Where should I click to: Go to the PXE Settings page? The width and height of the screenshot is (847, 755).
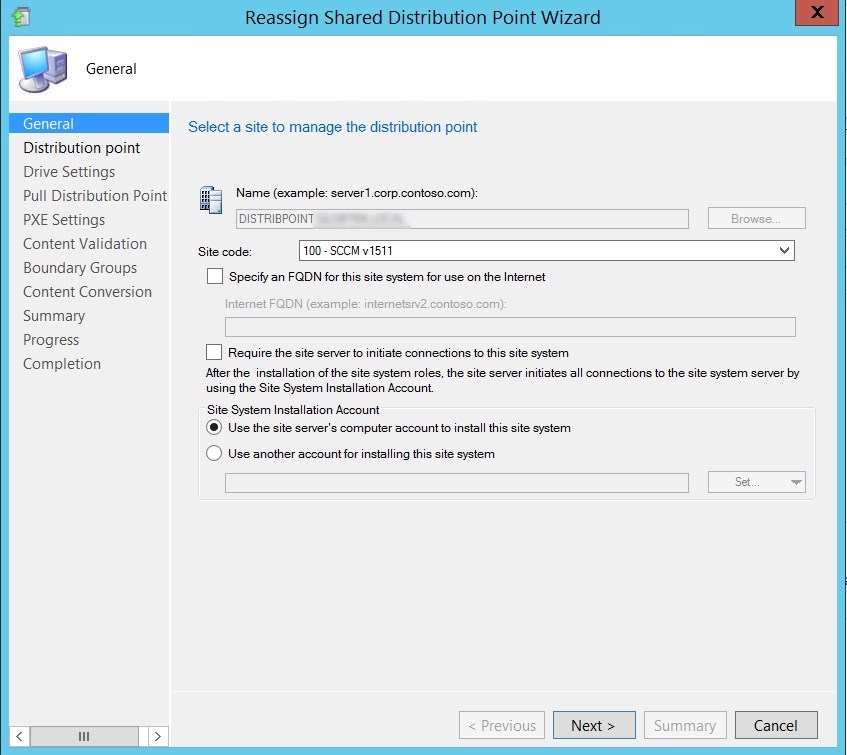click(68, 219)
